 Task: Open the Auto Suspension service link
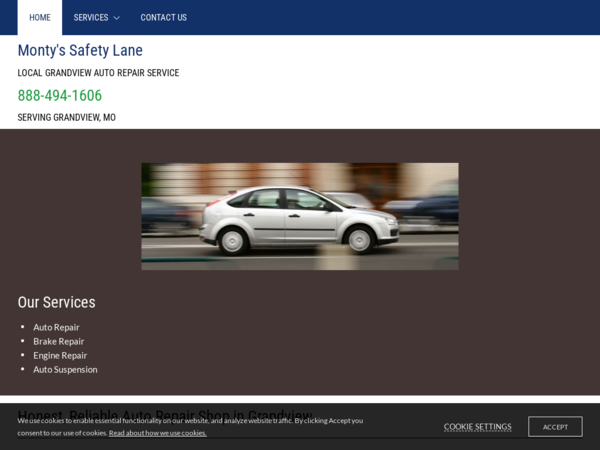coord(65,370)
